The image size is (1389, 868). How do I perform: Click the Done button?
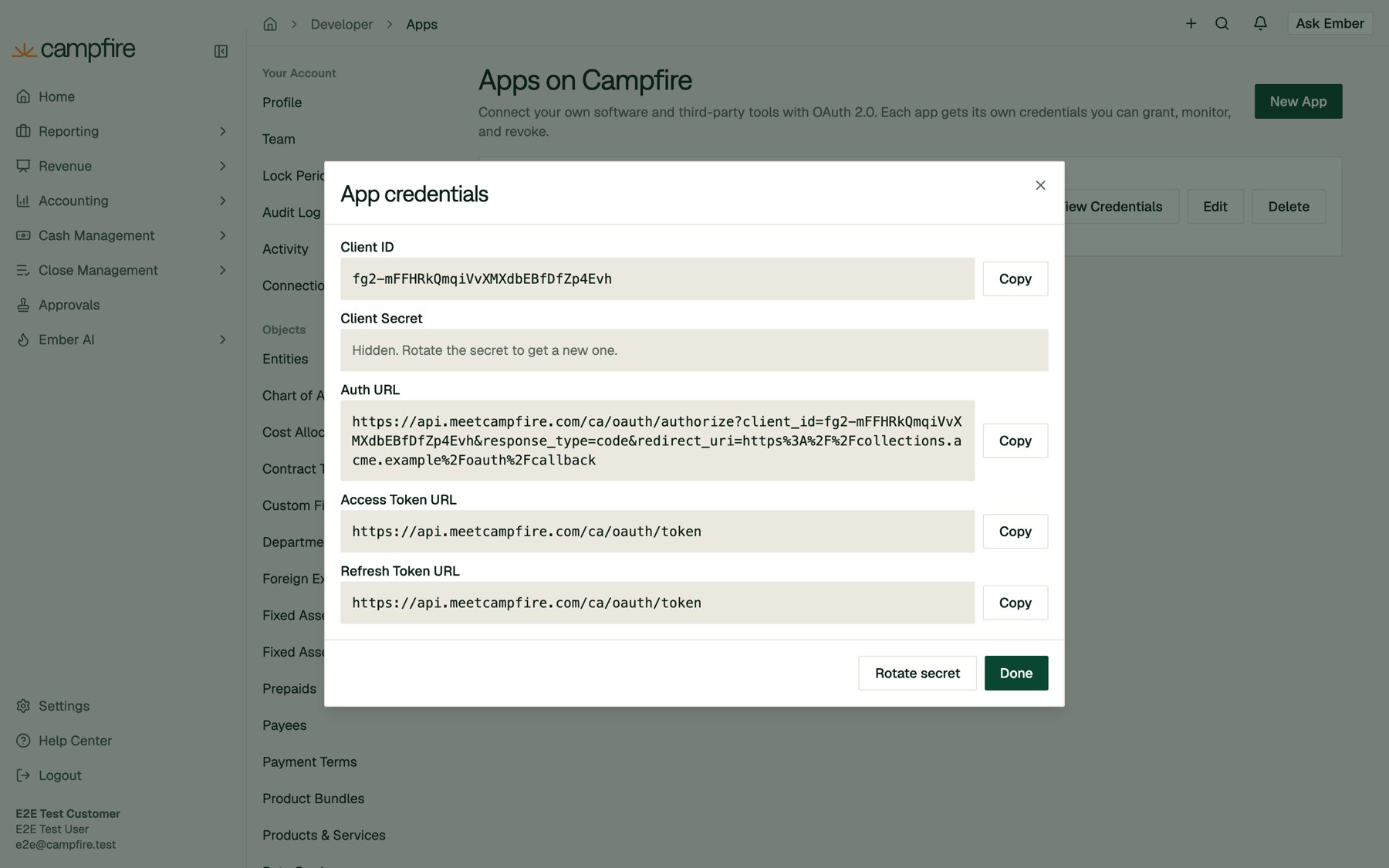1016,673
